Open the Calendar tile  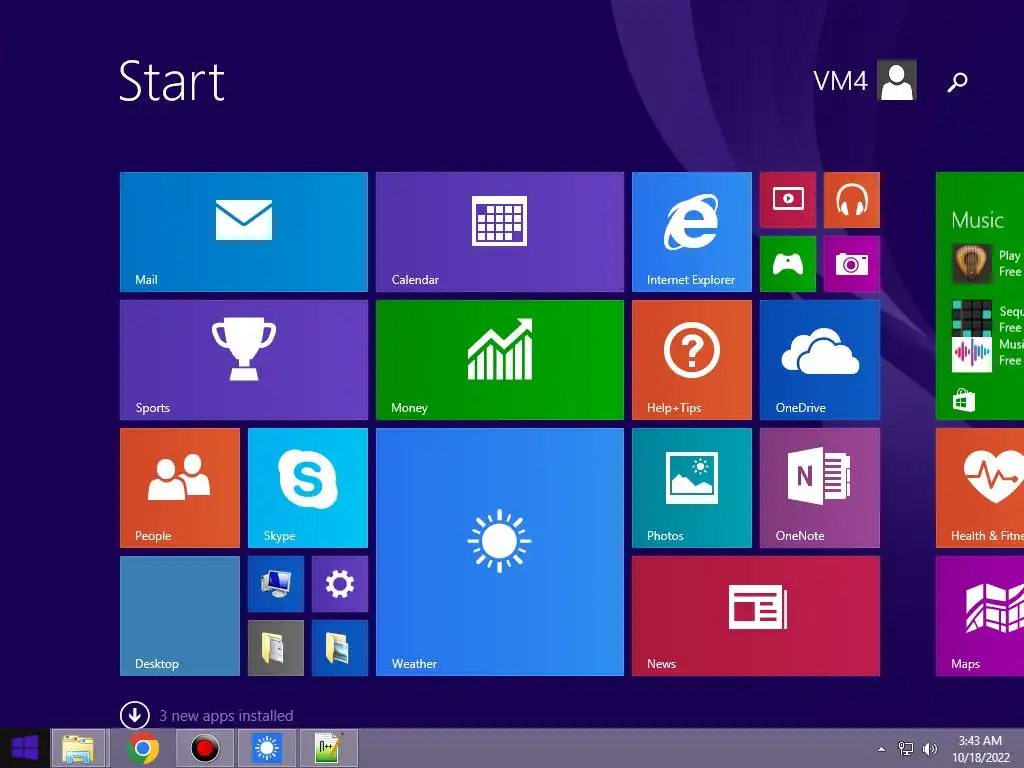(x=500, y=232)
